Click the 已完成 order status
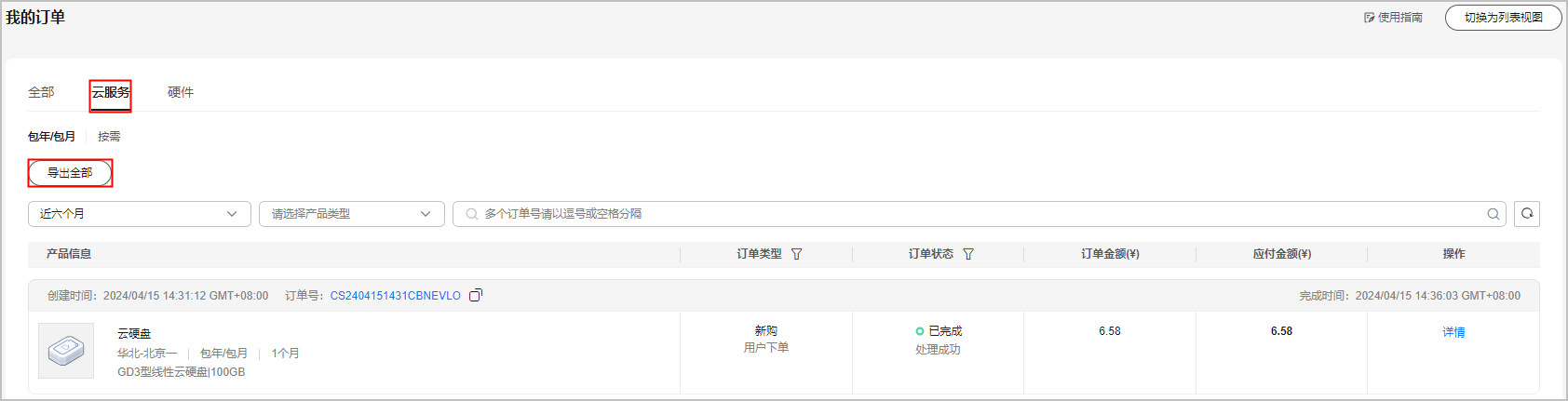The image size is (1568, 401). coord(945,331)
